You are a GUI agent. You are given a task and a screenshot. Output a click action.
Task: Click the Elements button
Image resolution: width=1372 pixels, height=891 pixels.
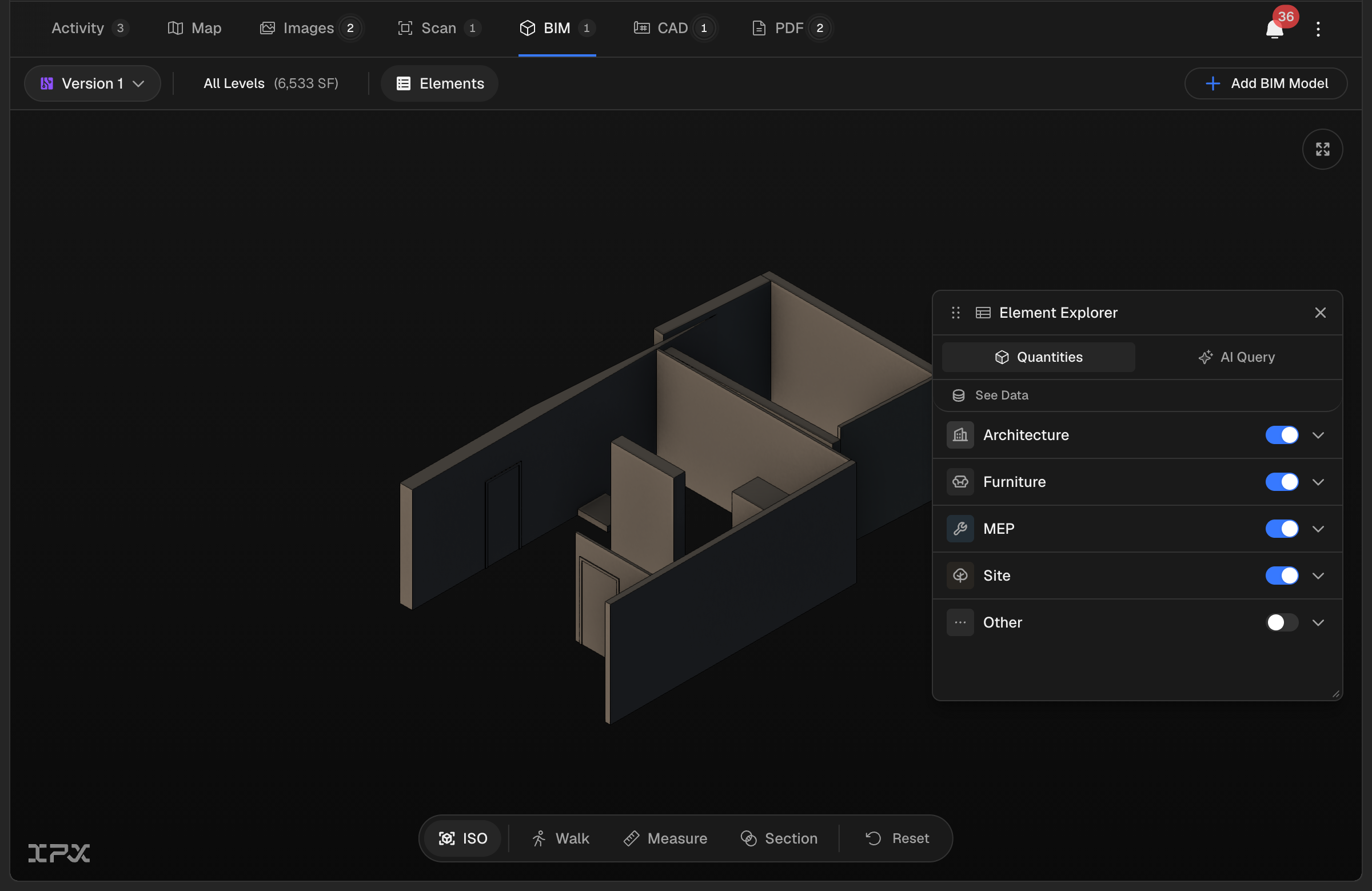[440, 83]
